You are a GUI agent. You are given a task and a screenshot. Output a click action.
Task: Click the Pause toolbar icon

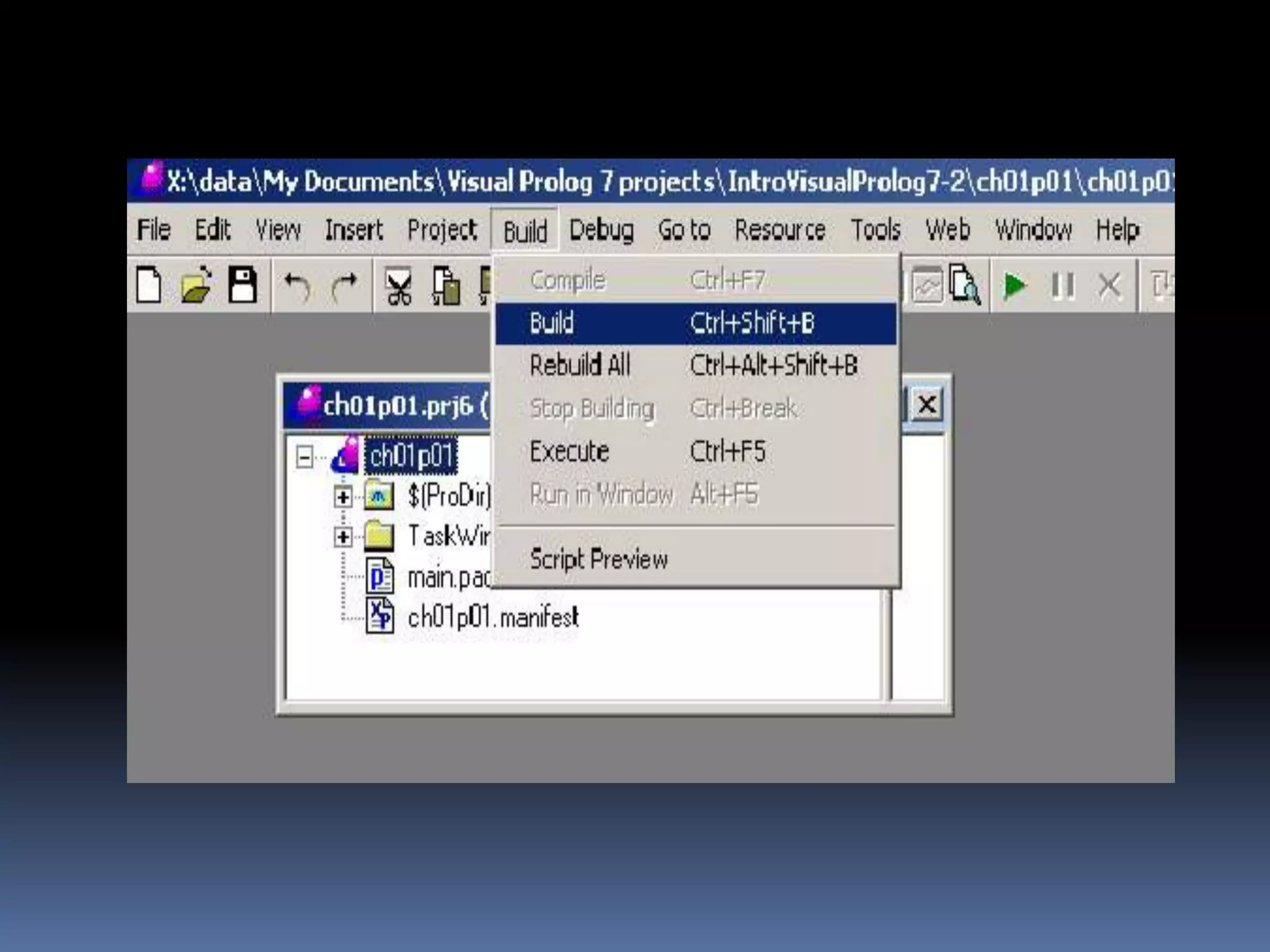(x=1062, y=286)
